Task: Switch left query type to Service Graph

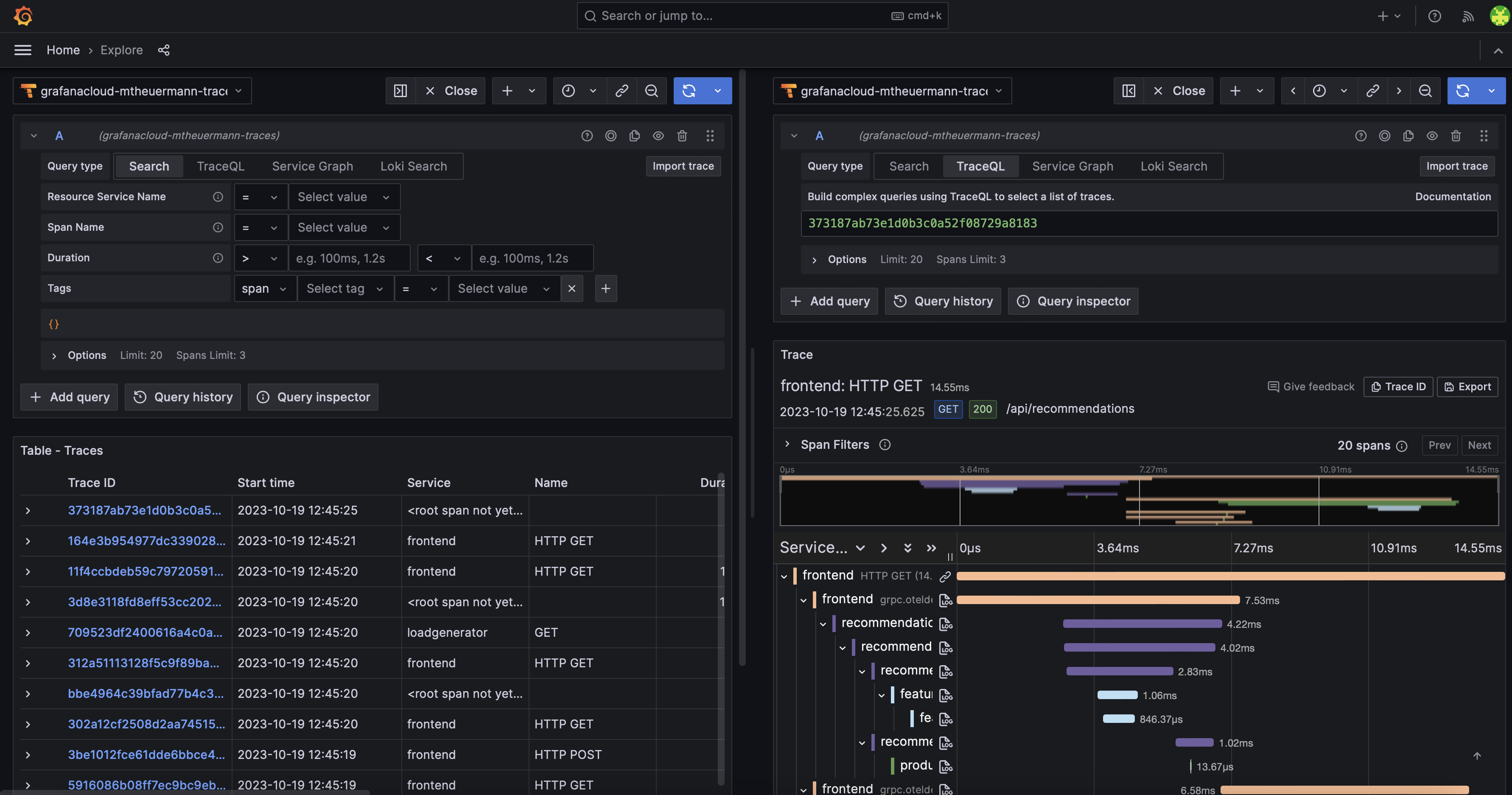Action: click(312, 166)
